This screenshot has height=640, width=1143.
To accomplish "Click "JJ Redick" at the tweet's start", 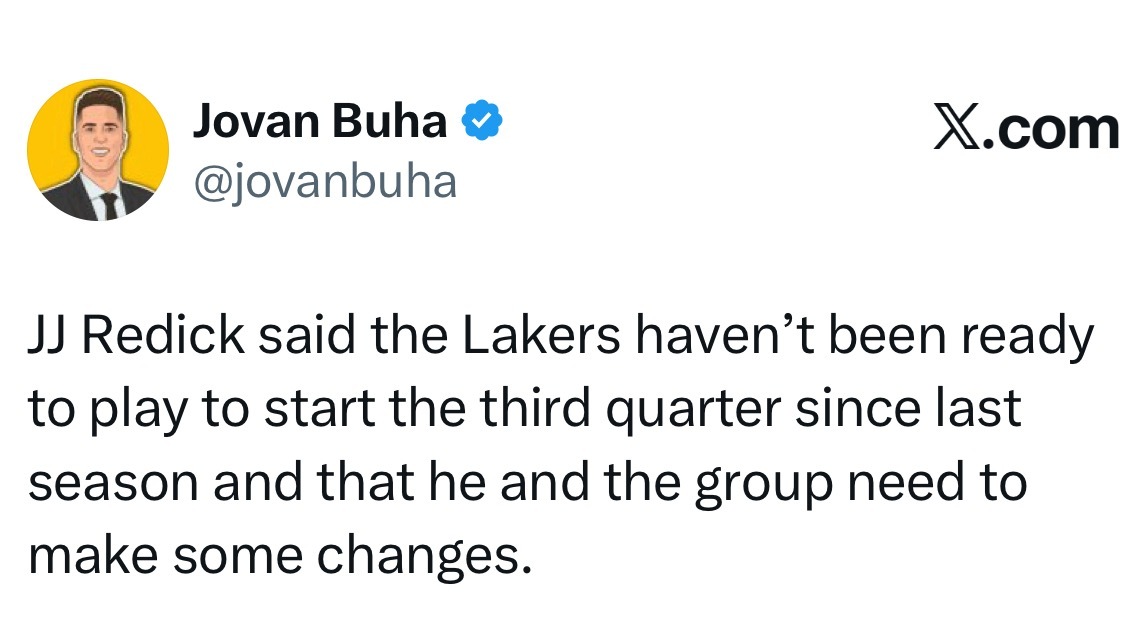I will pyautogui.click(x=136, y=338).
